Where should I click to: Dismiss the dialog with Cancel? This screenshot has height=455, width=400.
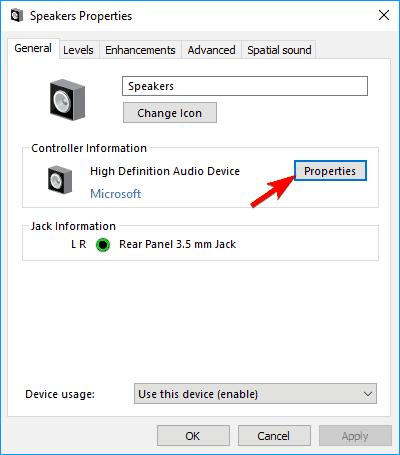pos(274,436)
